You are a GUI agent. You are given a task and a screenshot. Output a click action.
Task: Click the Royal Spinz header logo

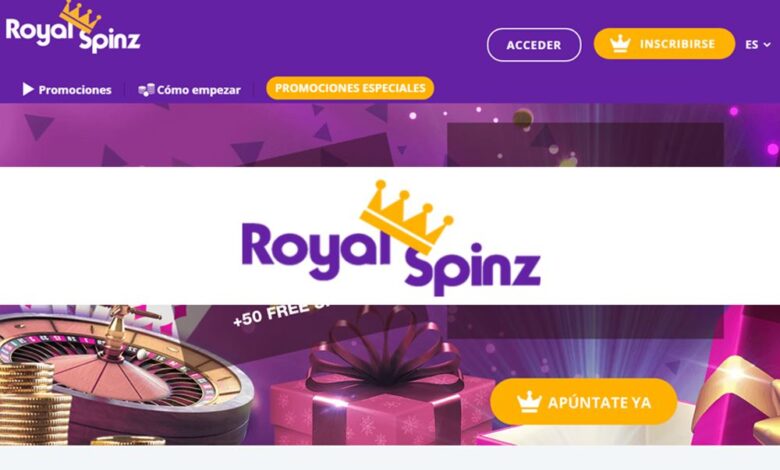click(x=73, y=27)
